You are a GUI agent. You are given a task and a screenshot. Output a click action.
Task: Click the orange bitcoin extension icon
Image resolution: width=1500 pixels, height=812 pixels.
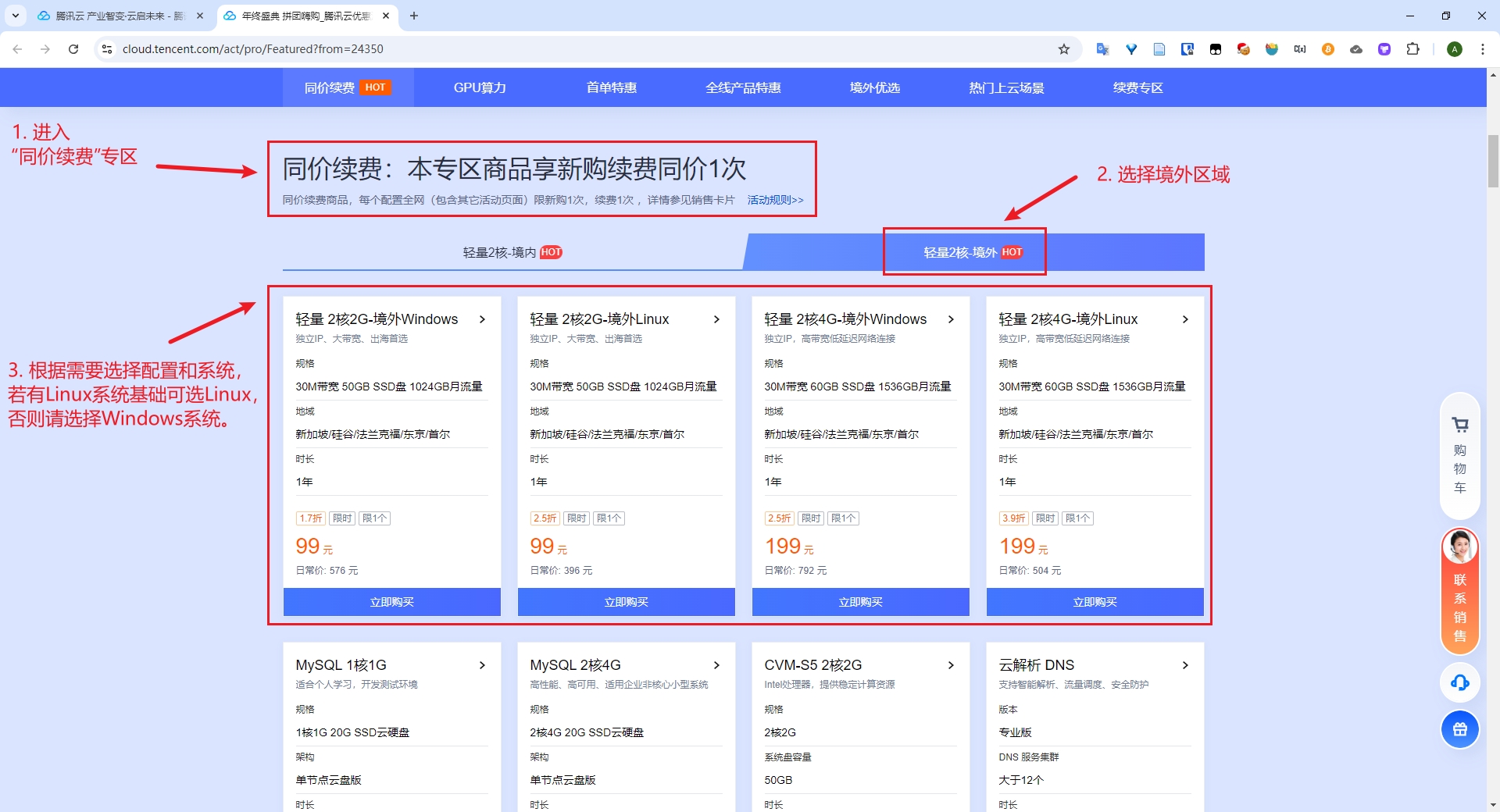(1328, 49)
